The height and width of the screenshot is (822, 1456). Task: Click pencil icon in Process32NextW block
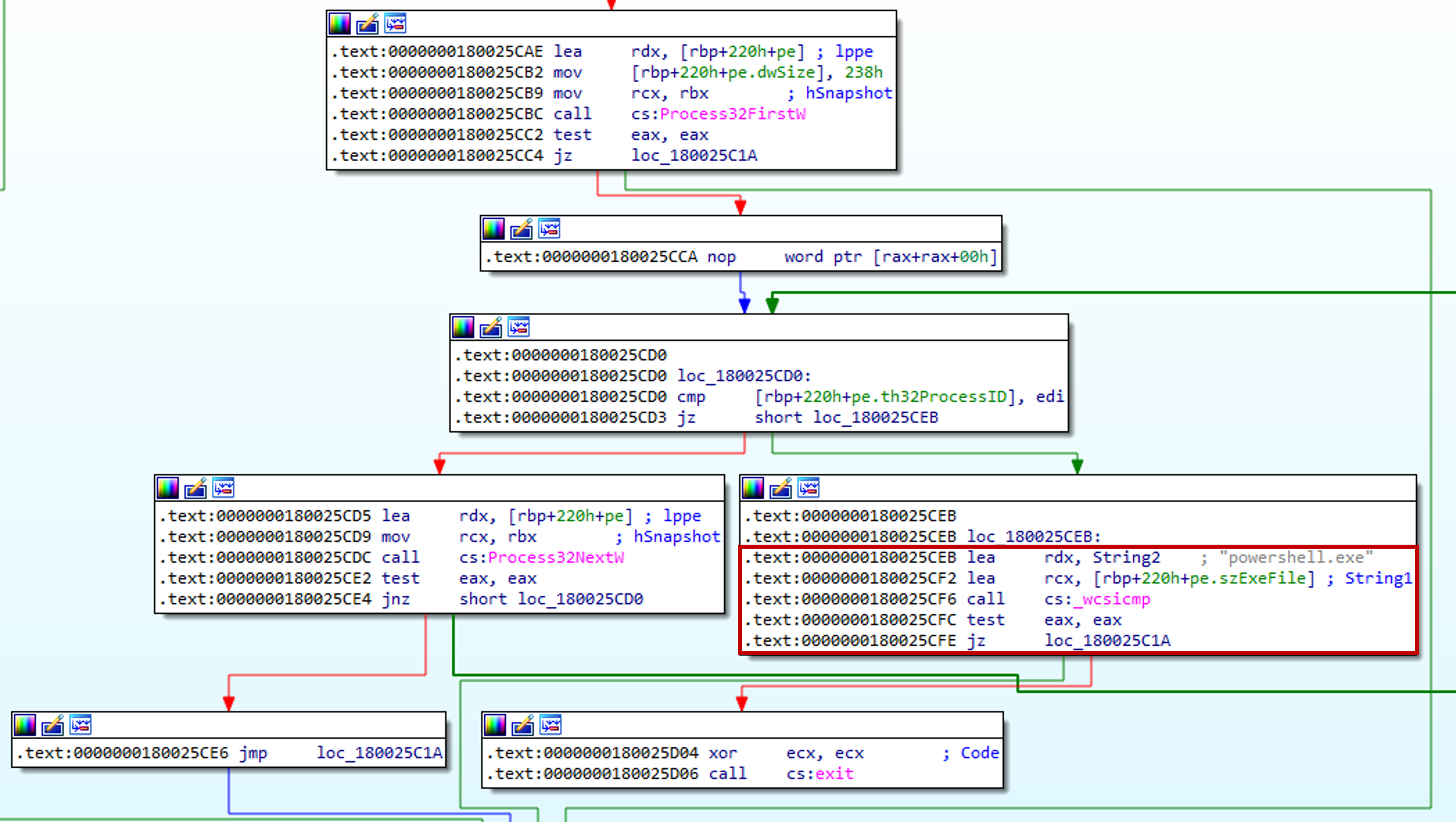pyautogui.click(x=196, y=487)
